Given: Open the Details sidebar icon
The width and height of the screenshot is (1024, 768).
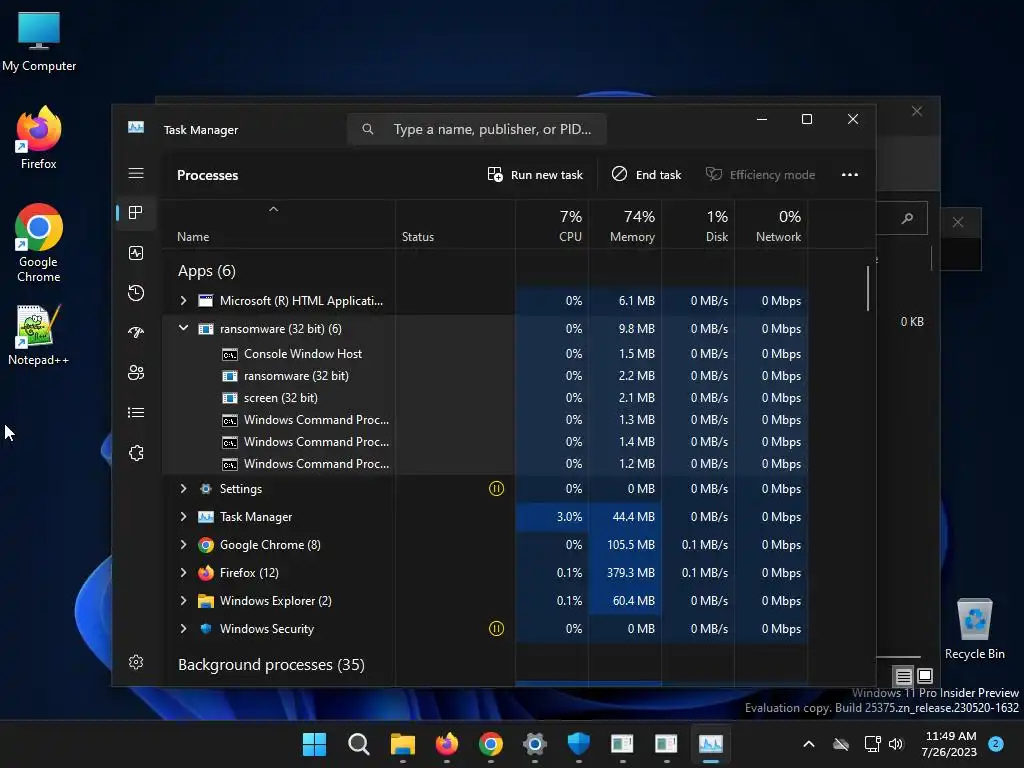Looking at the screenshot, I should click(136, 412).
